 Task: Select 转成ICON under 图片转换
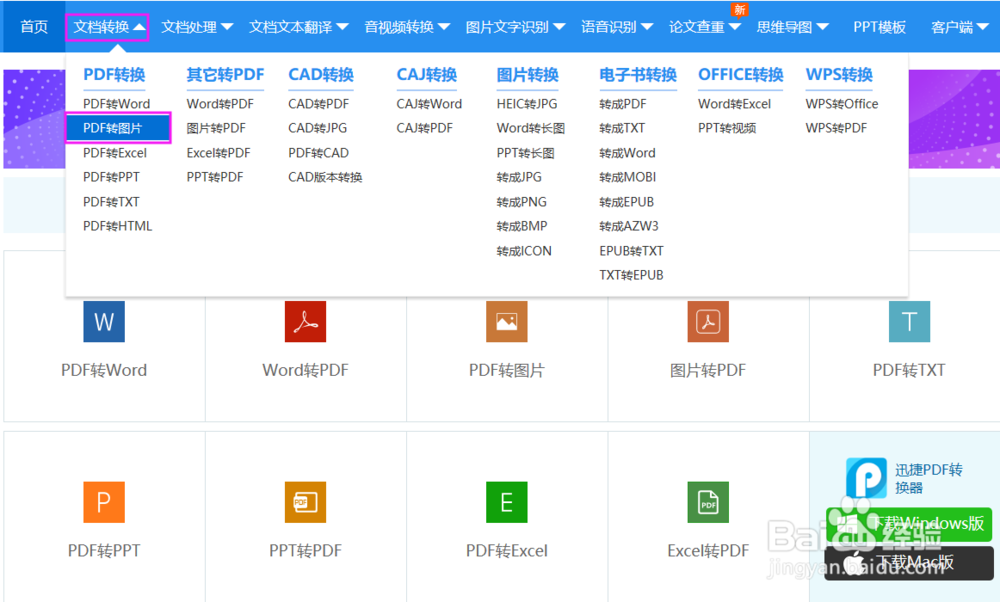524,251
